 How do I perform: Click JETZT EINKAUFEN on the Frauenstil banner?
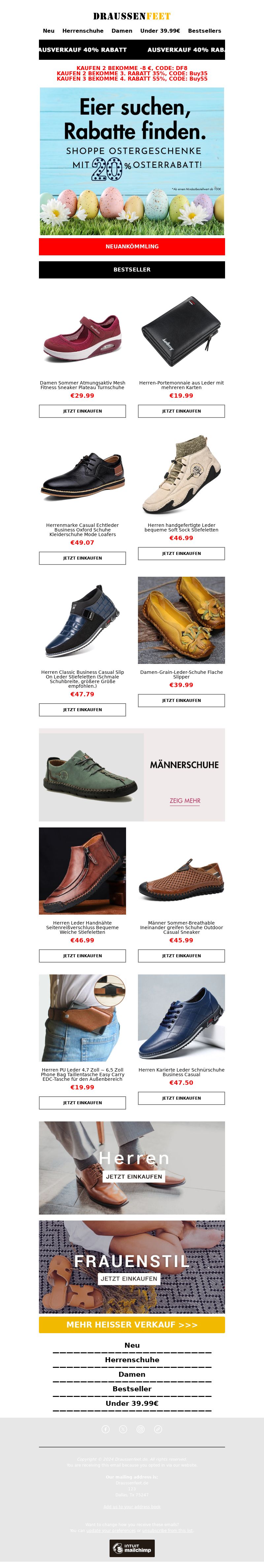click(x=129, y=1278)
